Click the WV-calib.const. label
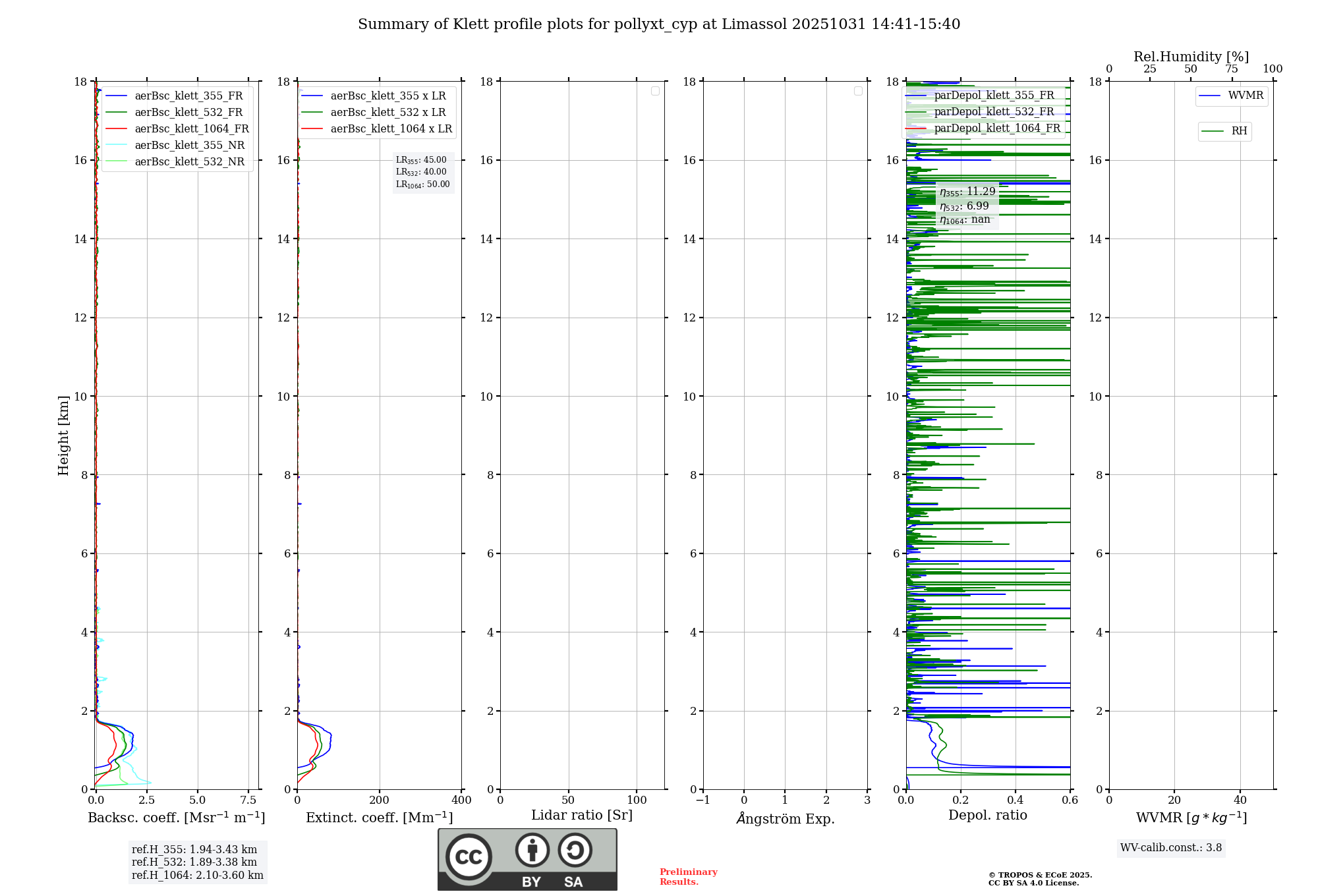Viewport: 1318px width, 896px height. [1170, 848]
